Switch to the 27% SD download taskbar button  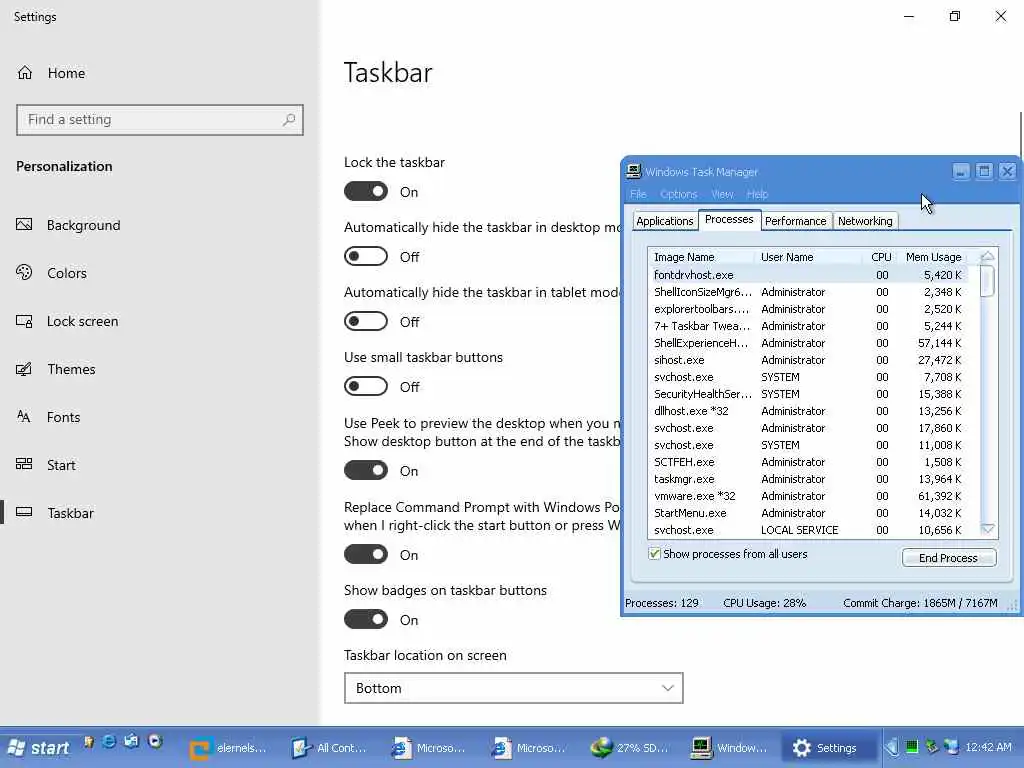click(630, 748)
